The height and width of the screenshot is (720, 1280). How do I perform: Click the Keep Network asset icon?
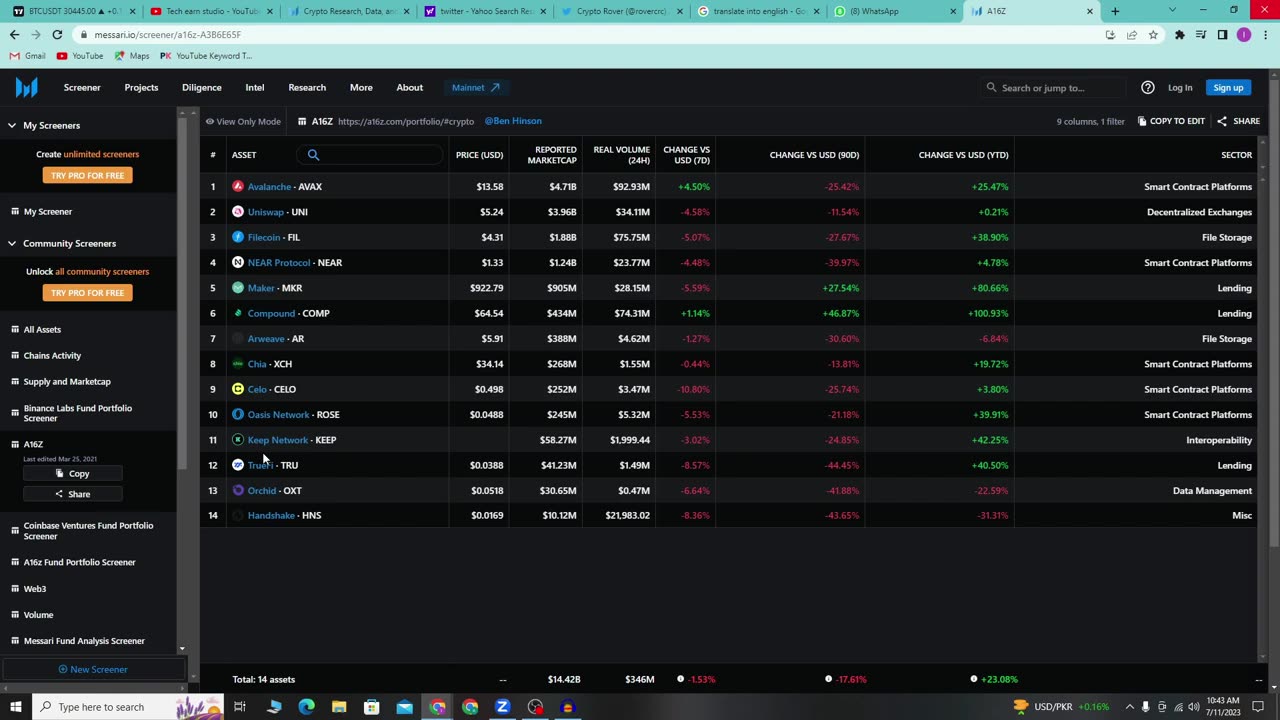click(238, 440)
